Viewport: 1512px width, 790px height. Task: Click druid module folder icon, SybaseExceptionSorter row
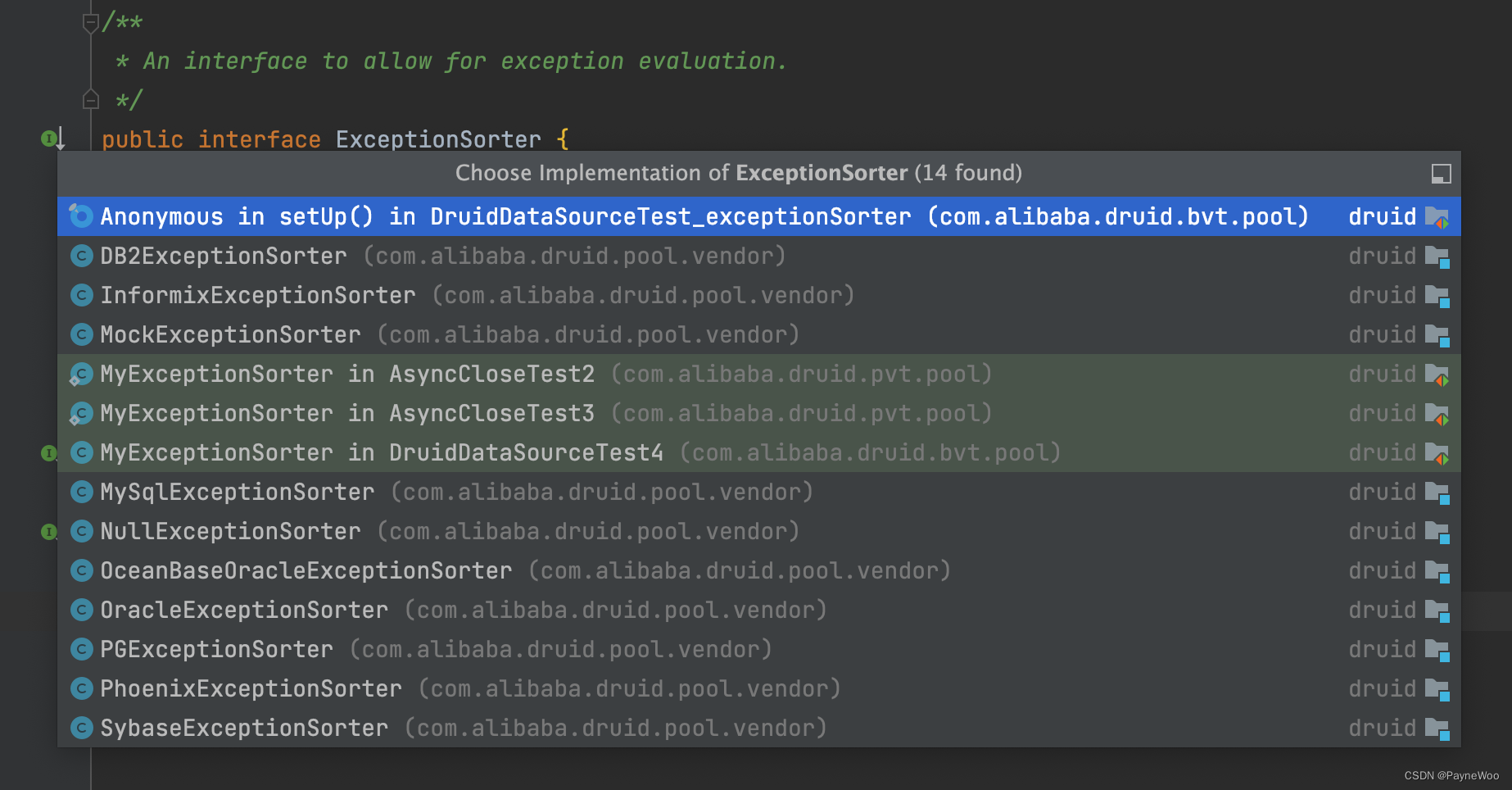(1437, 729)
